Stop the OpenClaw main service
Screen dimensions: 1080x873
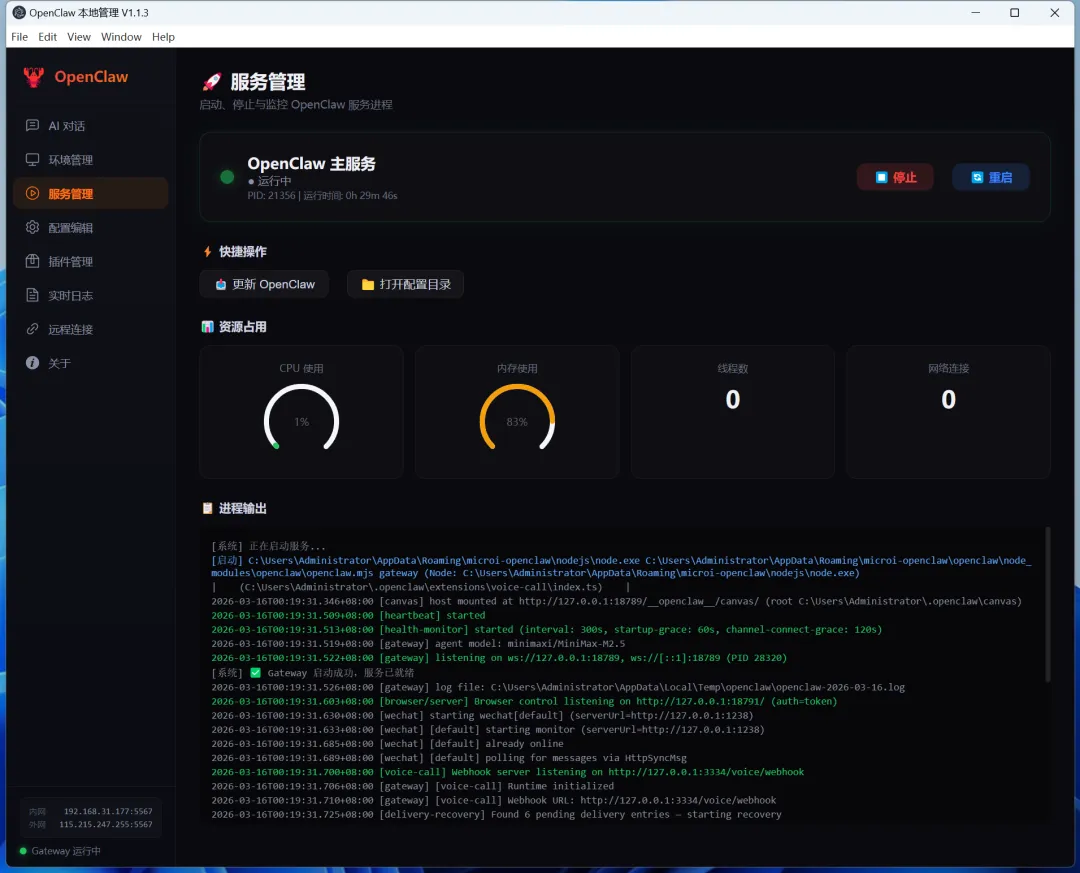click(895, 178)
